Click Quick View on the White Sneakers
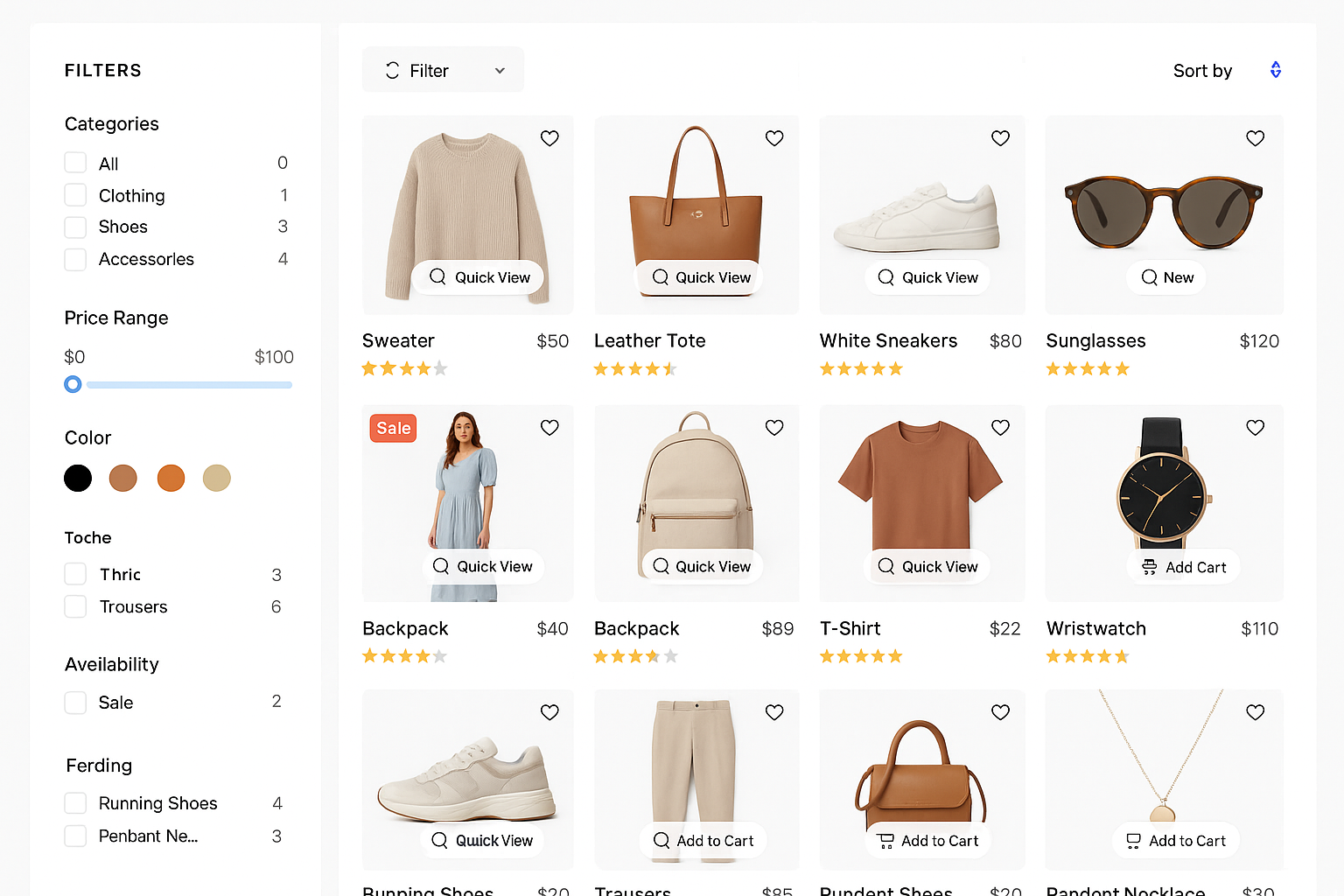Image resolution: width=1344 pixels, height=896 pixels. [x=927, y=277]
